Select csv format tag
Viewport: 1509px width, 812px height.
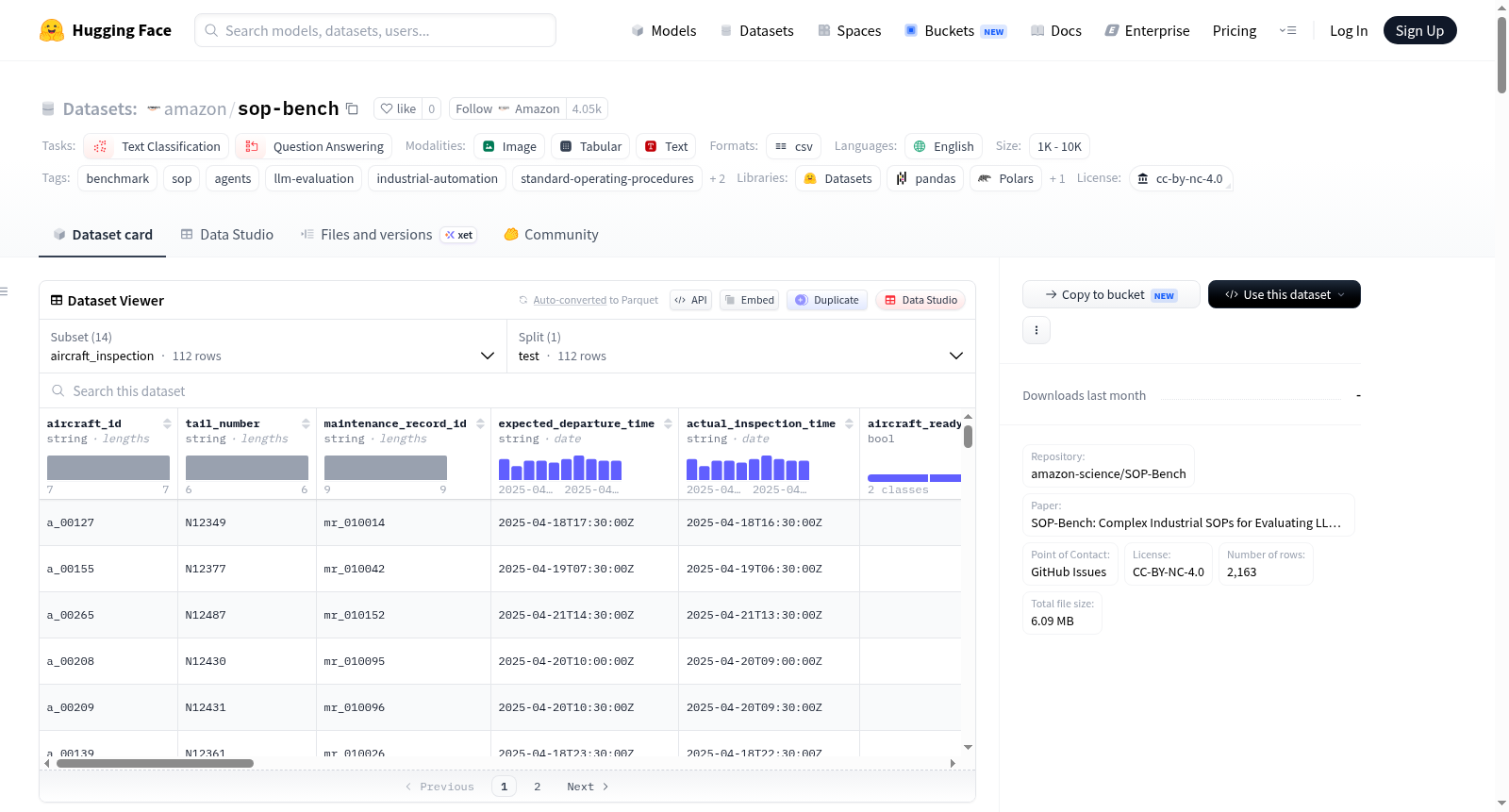click(x=793, y=146)
